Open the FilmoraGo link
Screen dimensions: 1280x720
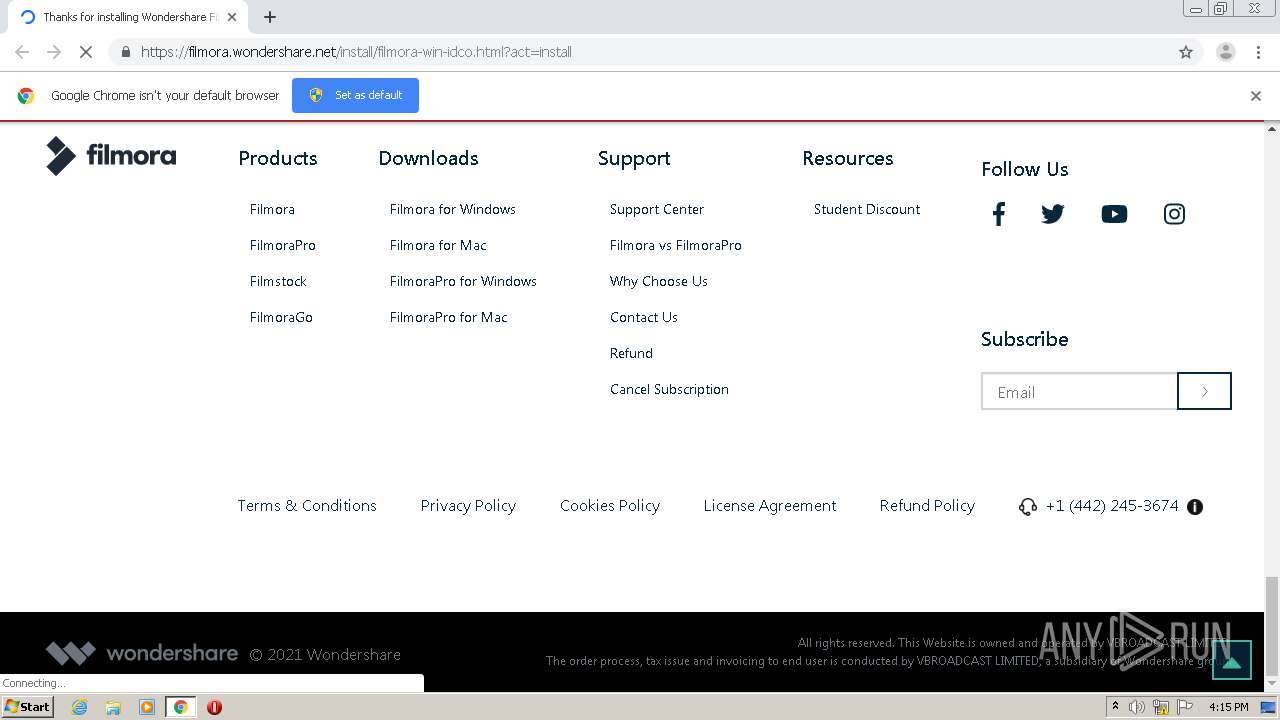281,317
